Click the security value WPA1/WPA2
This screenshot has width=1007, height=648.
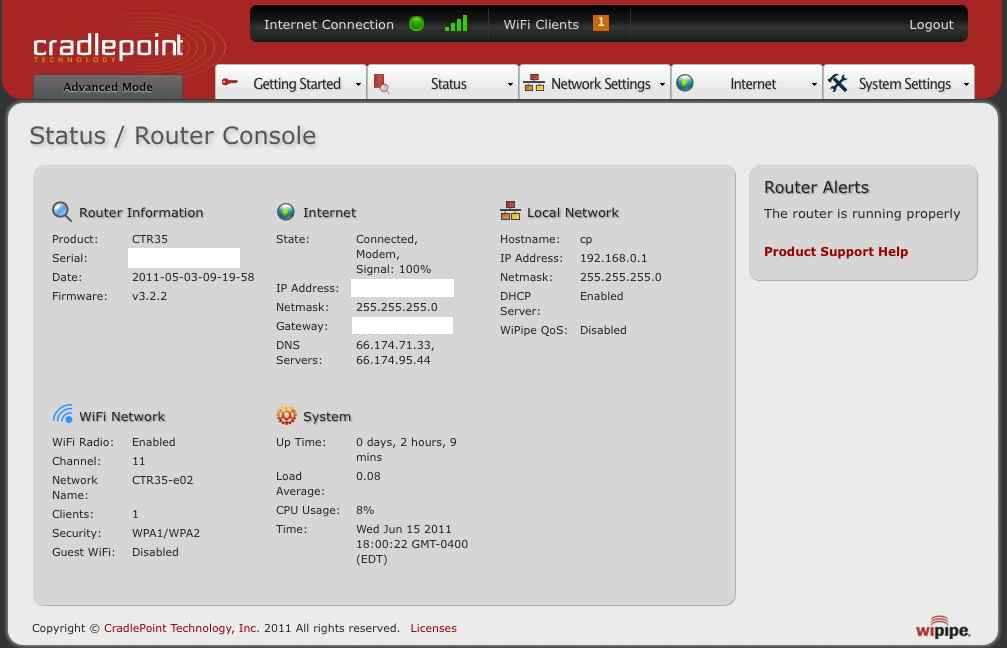point(166,533)
